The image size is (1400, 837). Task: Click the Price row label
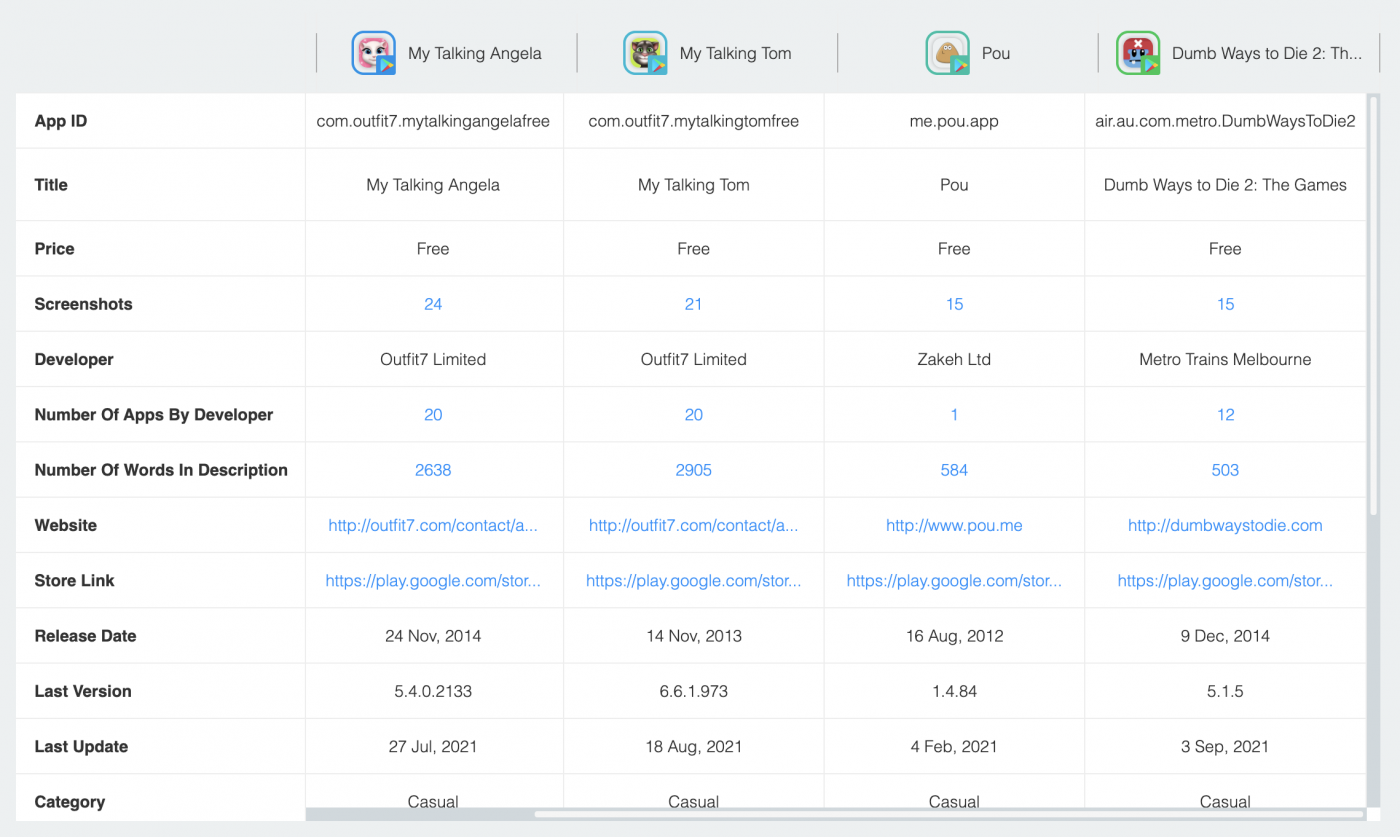point(54,249)
